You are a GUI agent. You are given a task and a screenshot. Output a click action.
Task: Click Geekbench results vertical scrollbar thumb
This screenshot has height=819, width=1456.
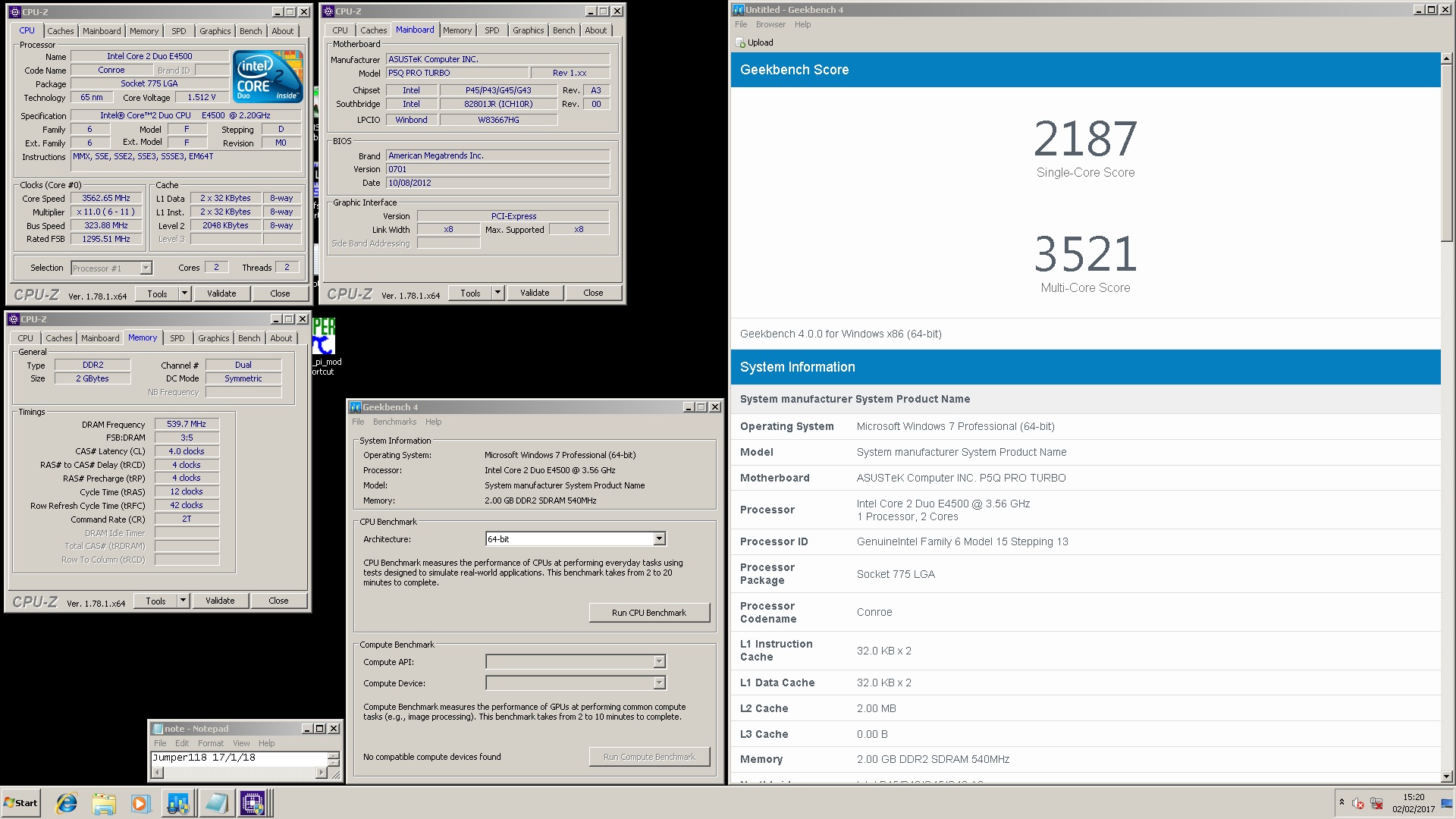pyautogui.click(x=1447, y=152)
